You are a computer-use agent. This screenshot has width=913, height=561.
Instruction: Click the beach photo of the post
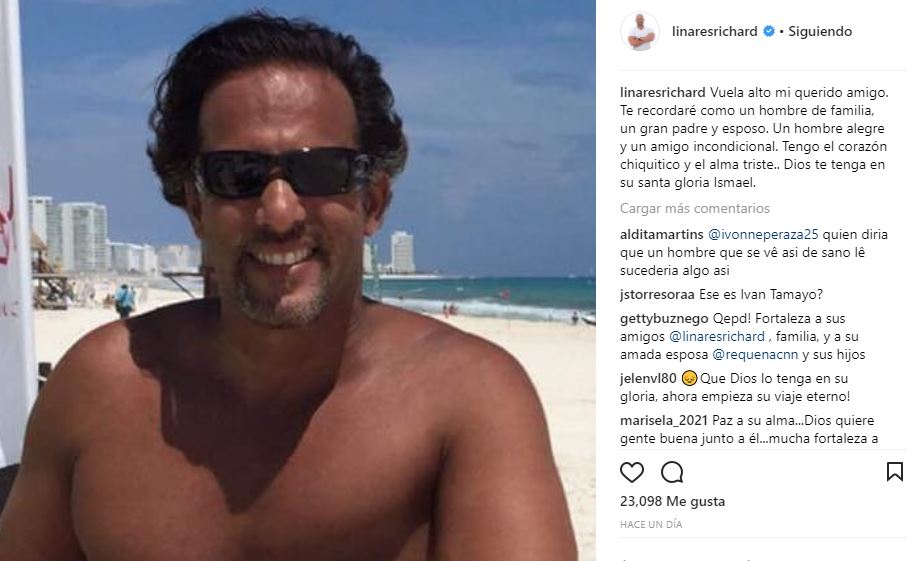click(x=298, y=280)
